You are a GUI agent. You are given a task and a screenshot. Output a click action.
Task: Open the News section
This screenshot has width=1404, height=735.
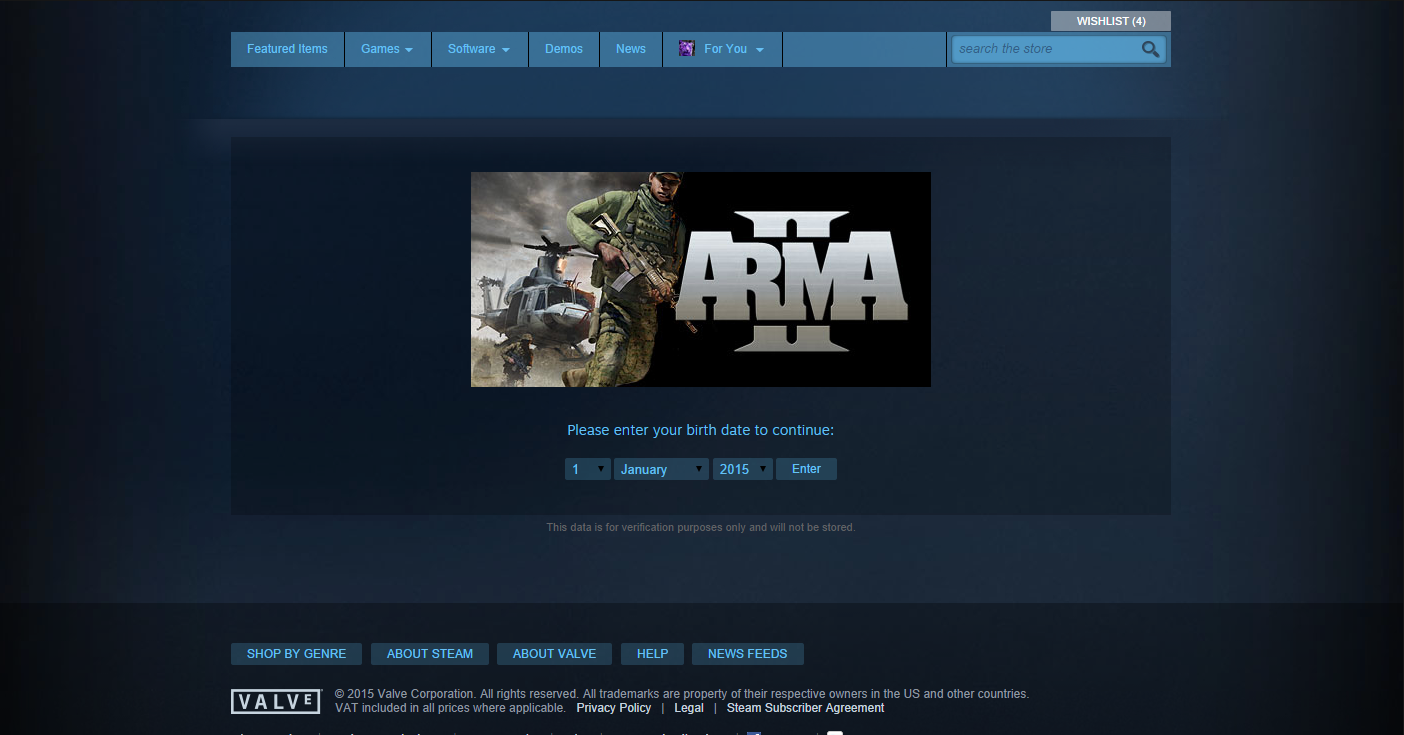pos(631,49)
